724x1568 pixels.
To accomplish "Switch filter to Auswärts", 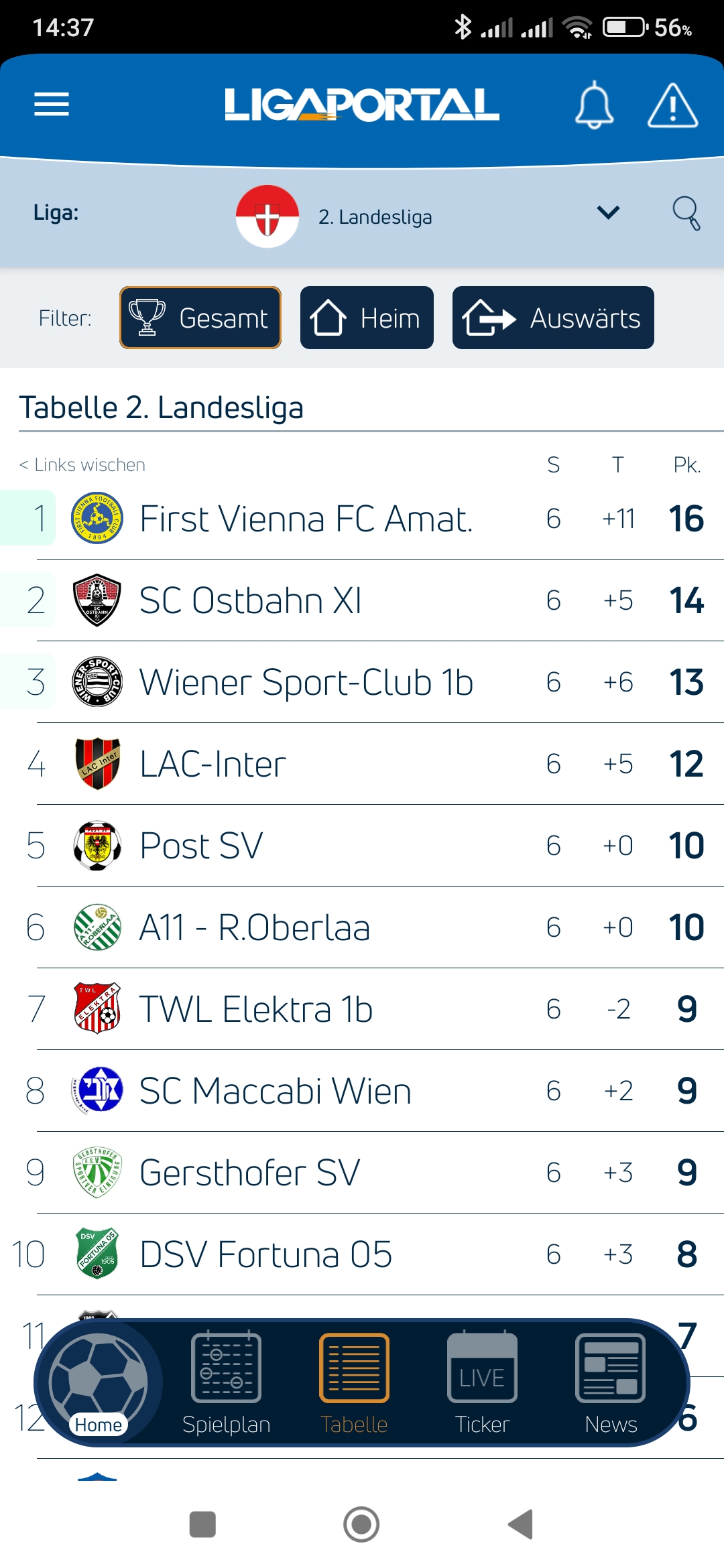I will tap(553, 318).
